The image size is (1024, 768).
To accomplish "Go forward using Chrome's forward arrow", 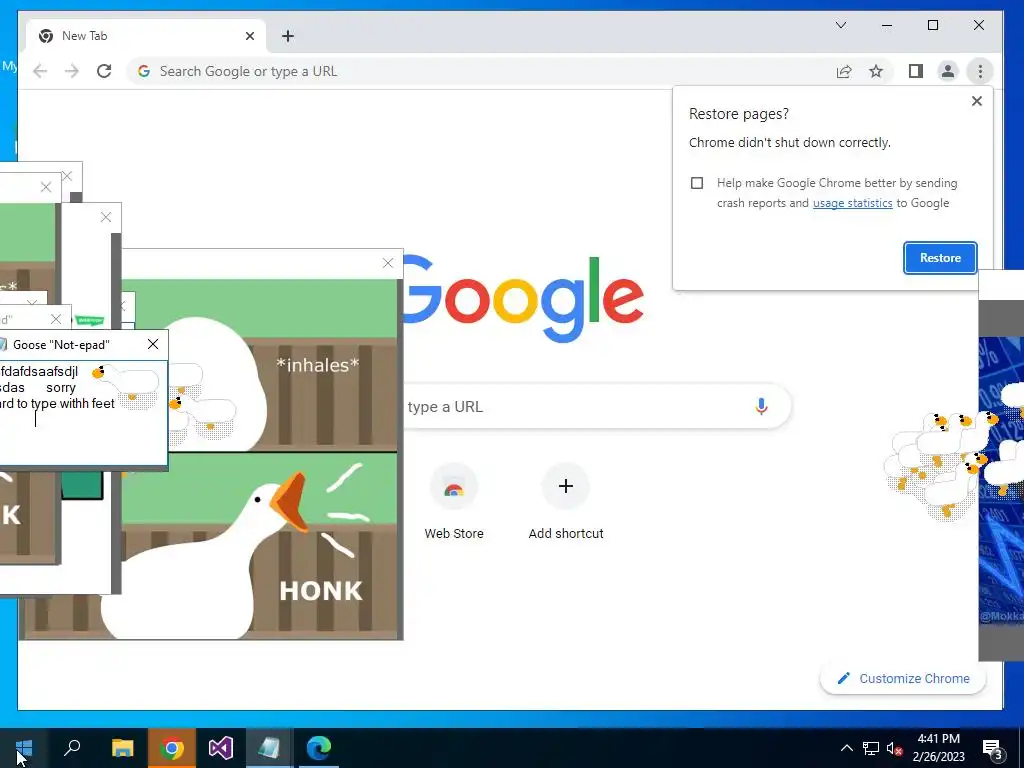I will [72, 71].
